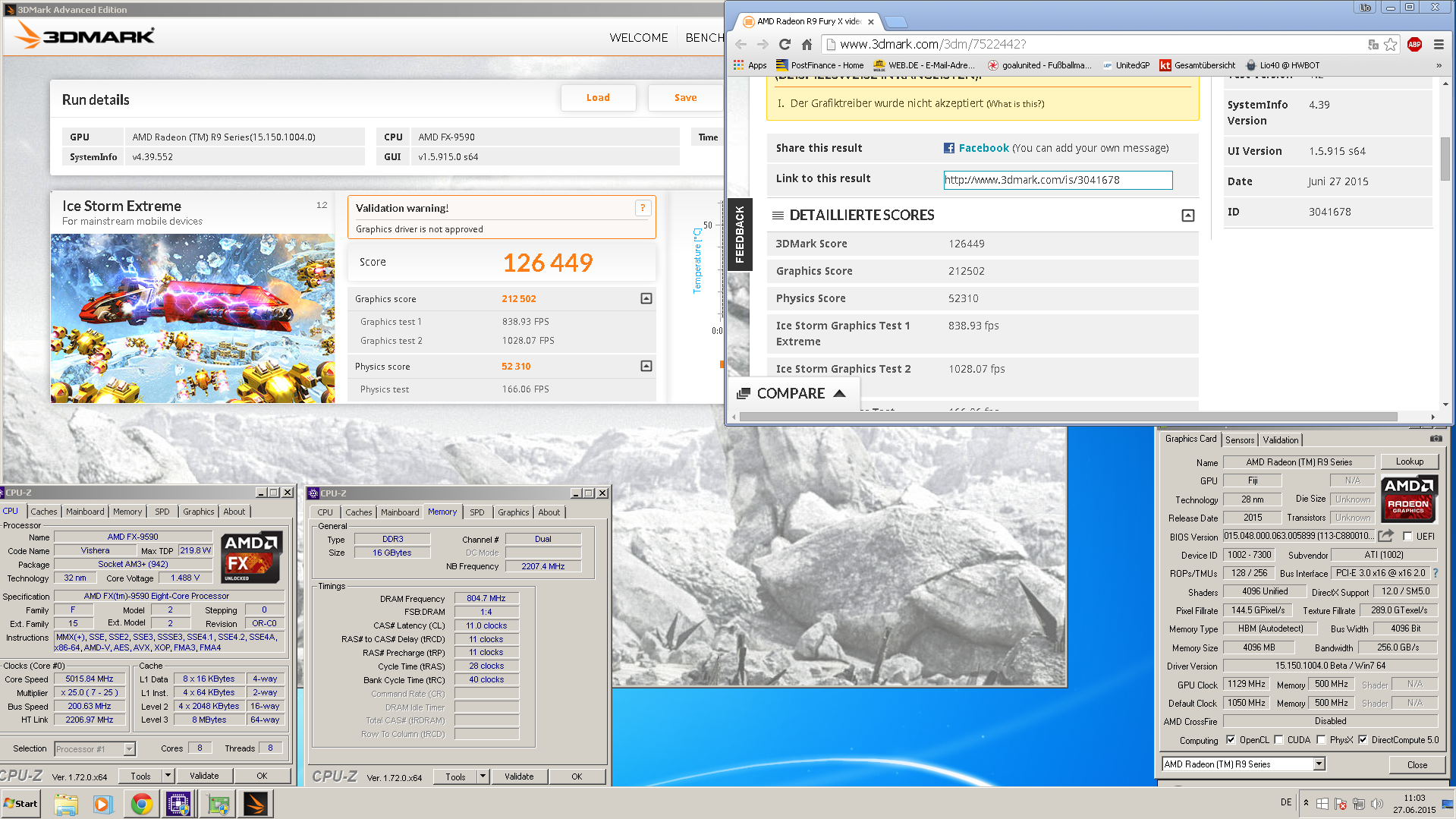The height and width of the screenshot is (819, 1456).
Task: Click the 'What is this?' link
Action: click(x=1015, y=104)
